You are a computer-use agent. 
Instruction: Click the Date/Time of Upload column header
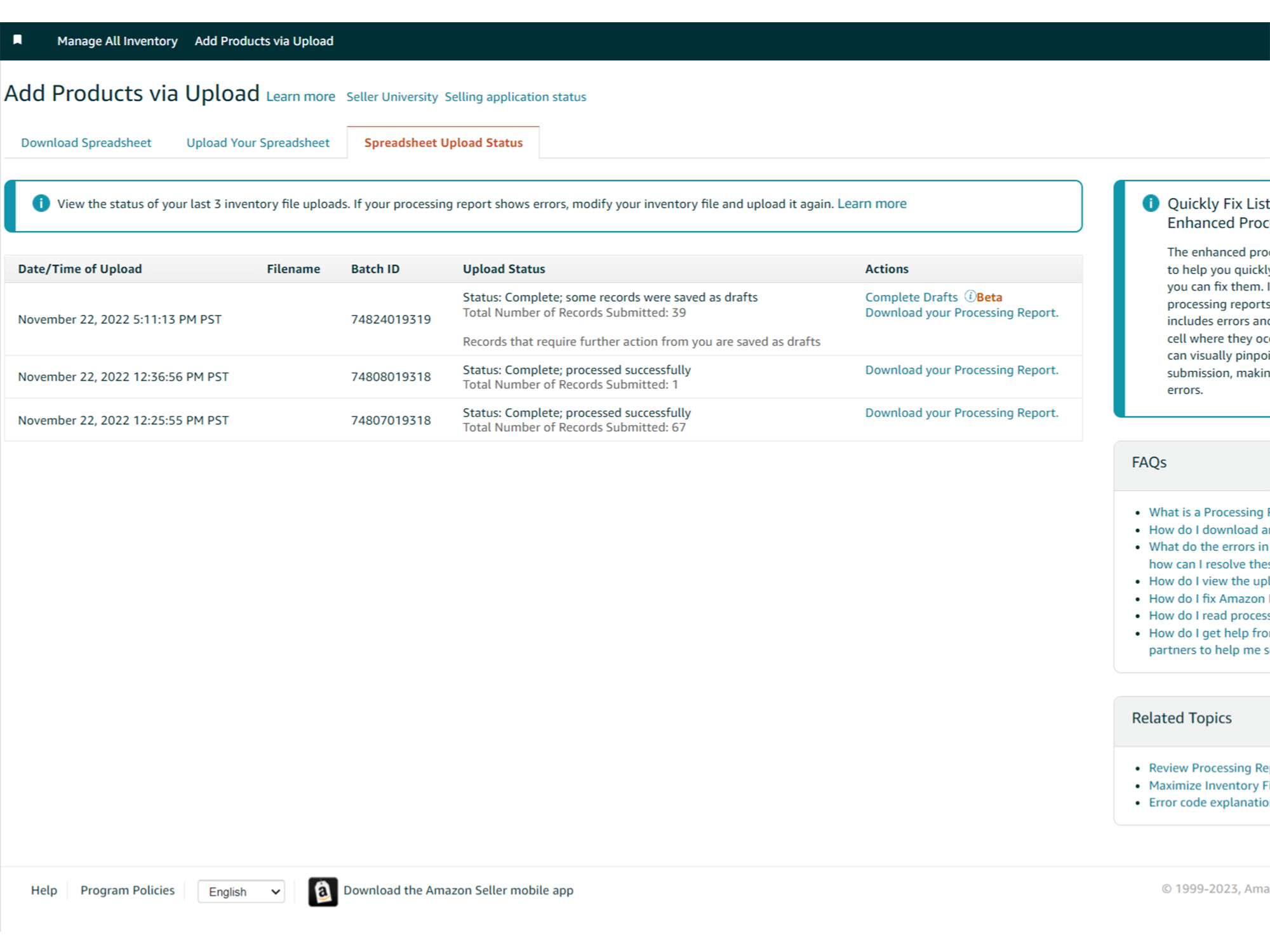80,268
